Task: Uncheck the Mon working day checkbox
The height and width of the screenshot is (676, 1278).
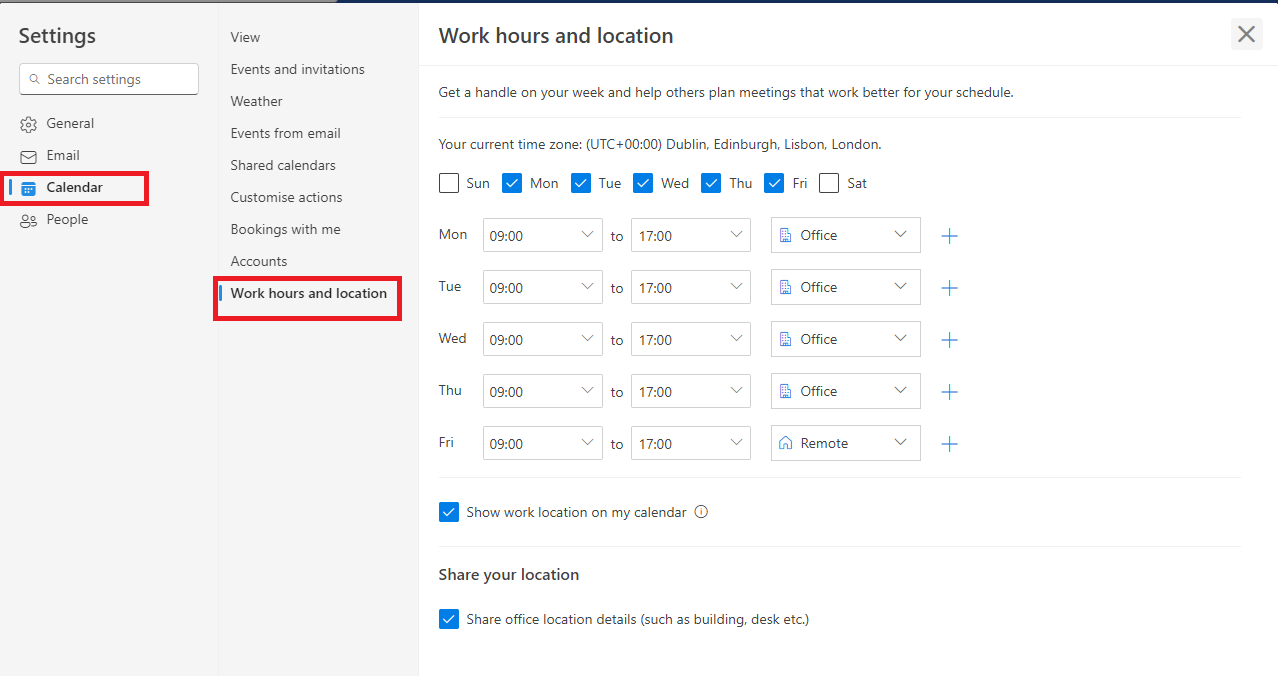Action: click(x=512, y=183)
